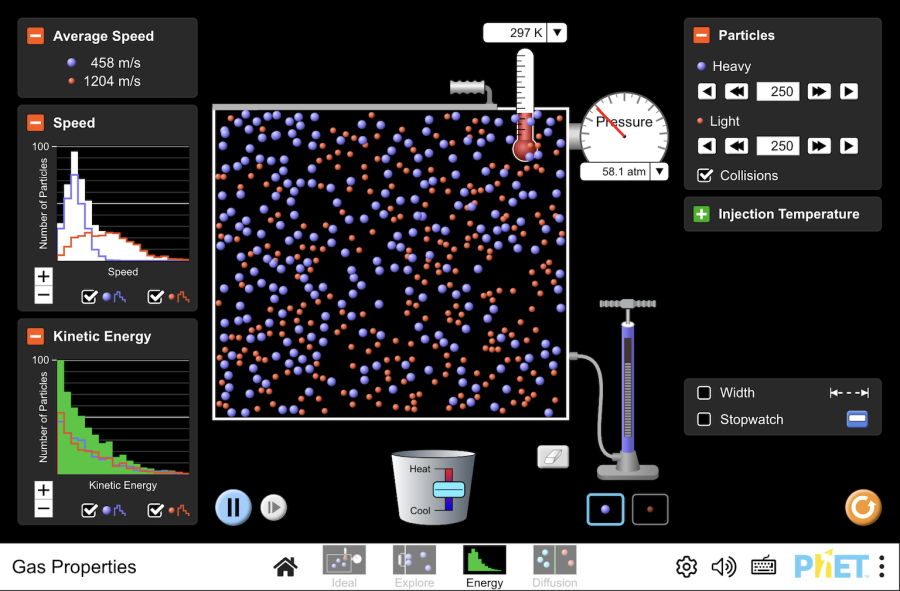Expand the Injection Temperature panel
Image resolution: width=900 pixels, height=591 pixels.
pyautogui.click(x=701, y=214)
